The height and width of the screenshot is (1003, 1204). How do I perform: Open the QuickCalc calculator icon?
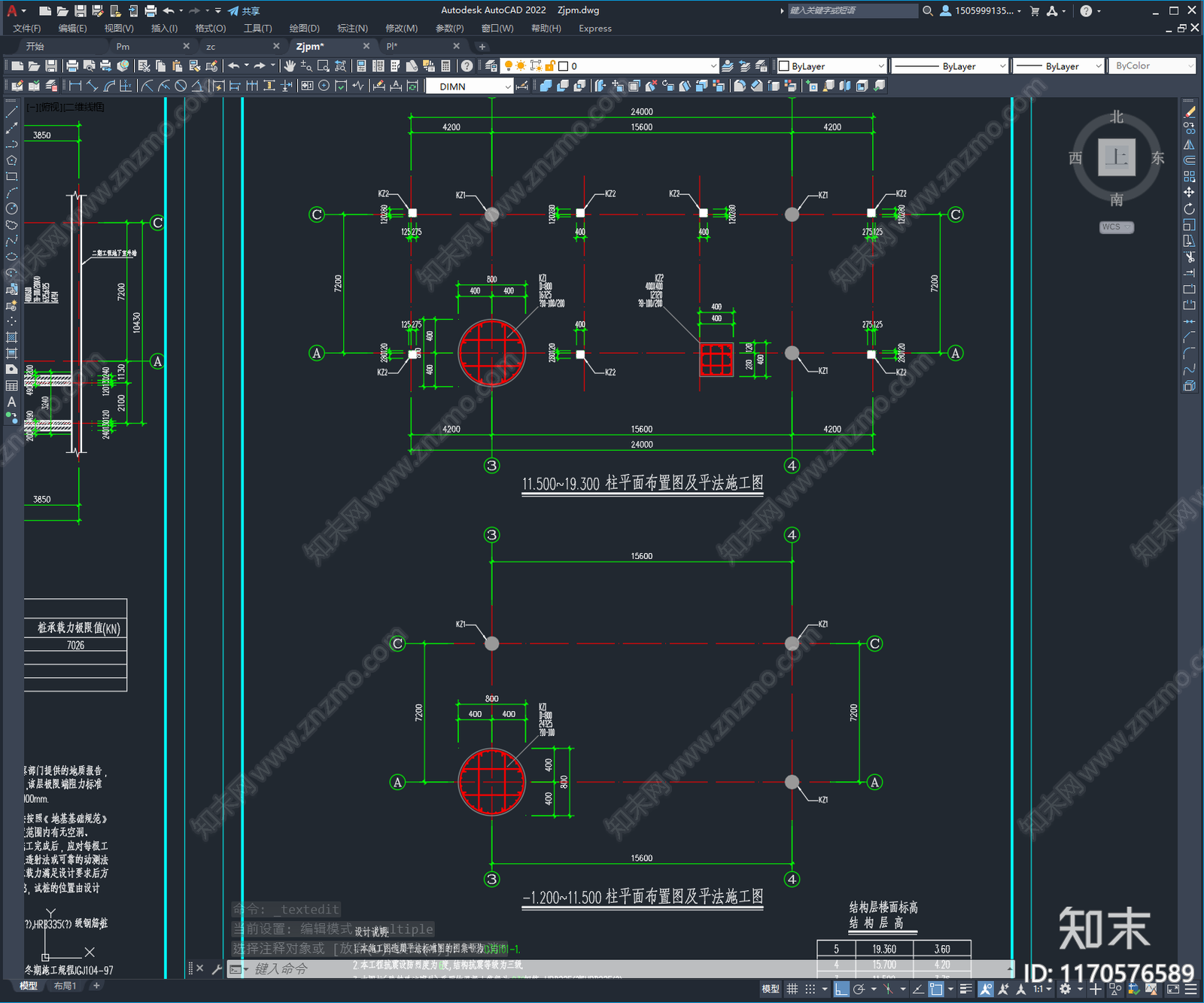pyautogui.click(x=445, y=66)
